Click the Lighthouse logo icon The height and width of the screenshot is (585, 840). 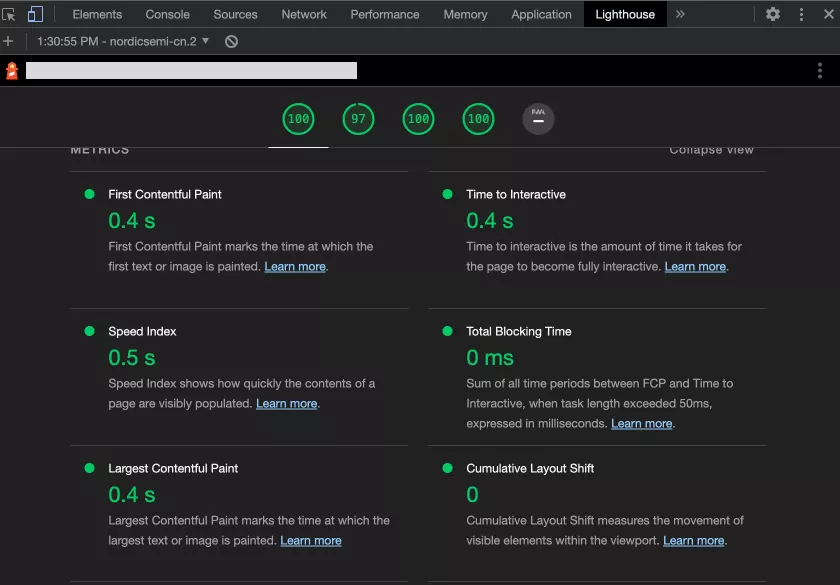(12, 70)
